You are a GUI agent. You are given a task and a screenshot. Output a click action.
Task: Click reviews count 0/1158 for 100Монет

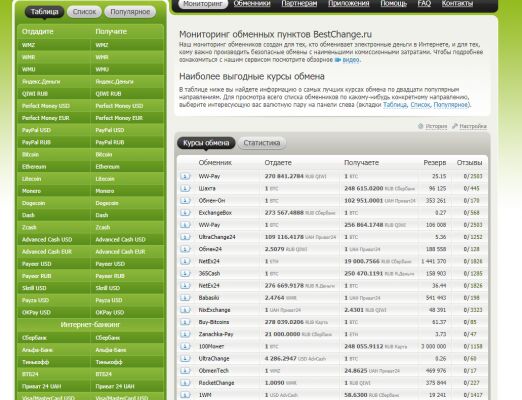[x=473, y=346]
